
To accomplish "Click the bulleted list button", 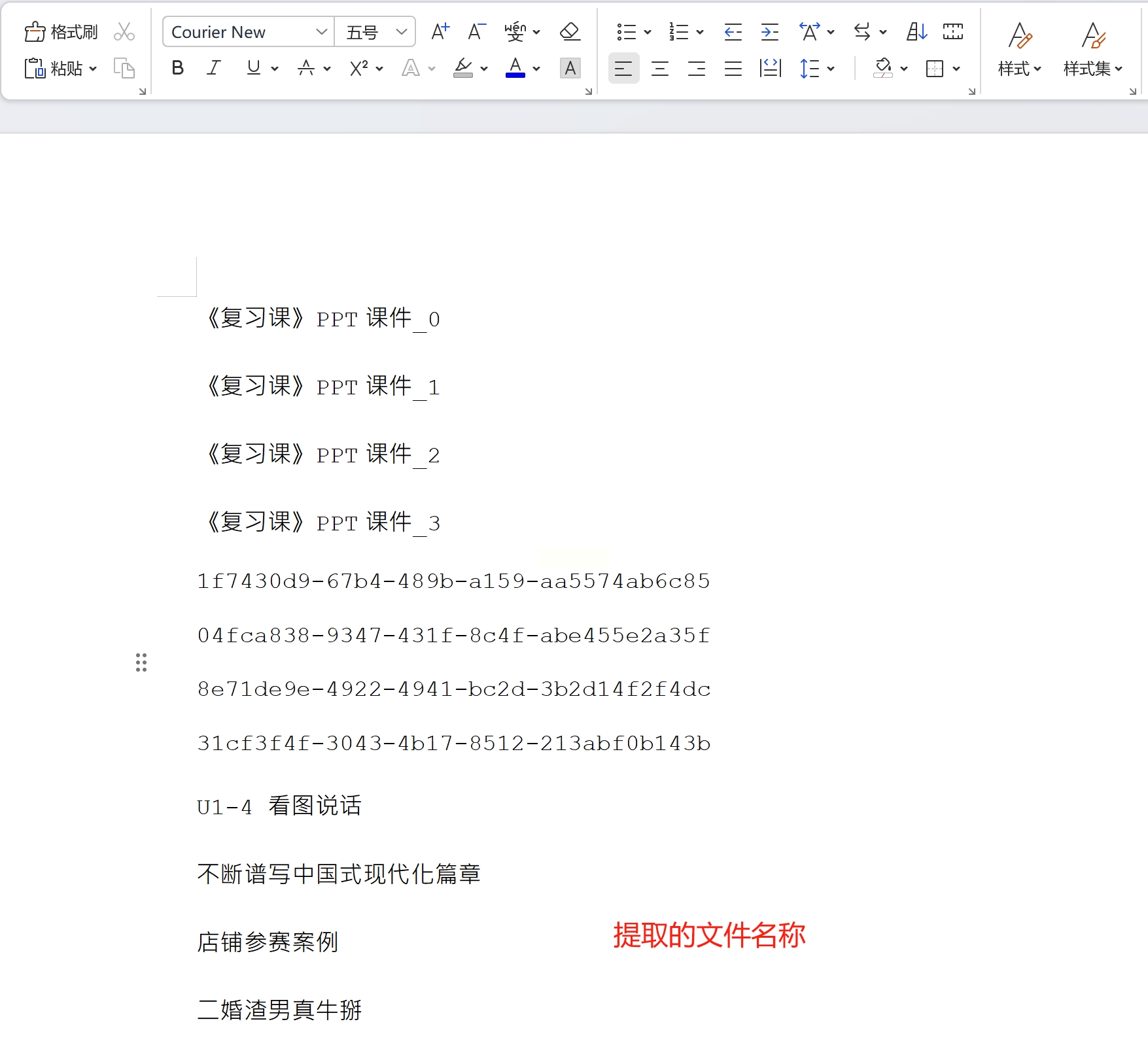I will 627,31.
